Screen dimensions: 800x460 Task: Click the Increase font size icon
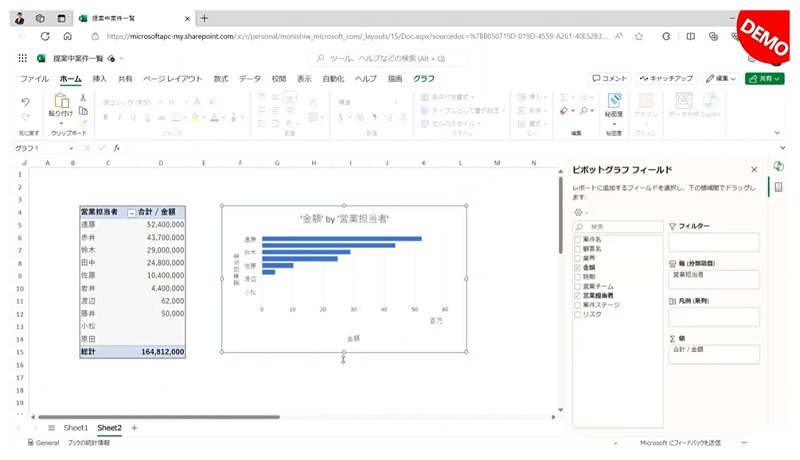pos(197,102)
